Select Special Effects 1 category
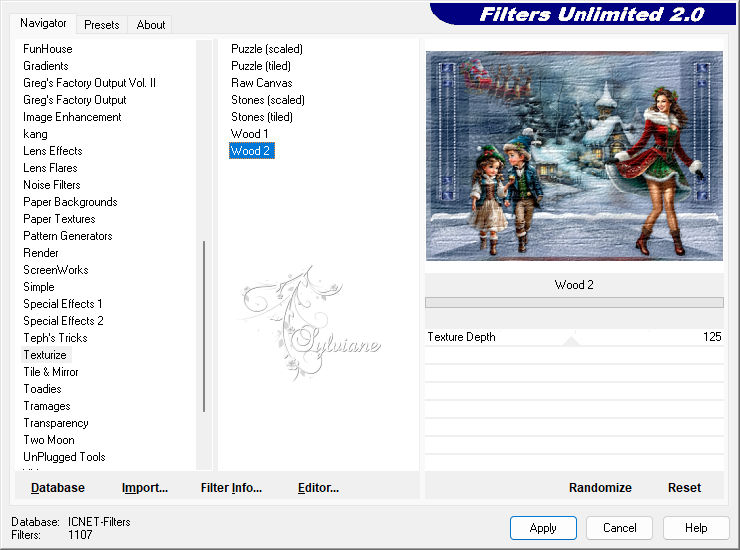Screen dimensions: 740x550 63,304
